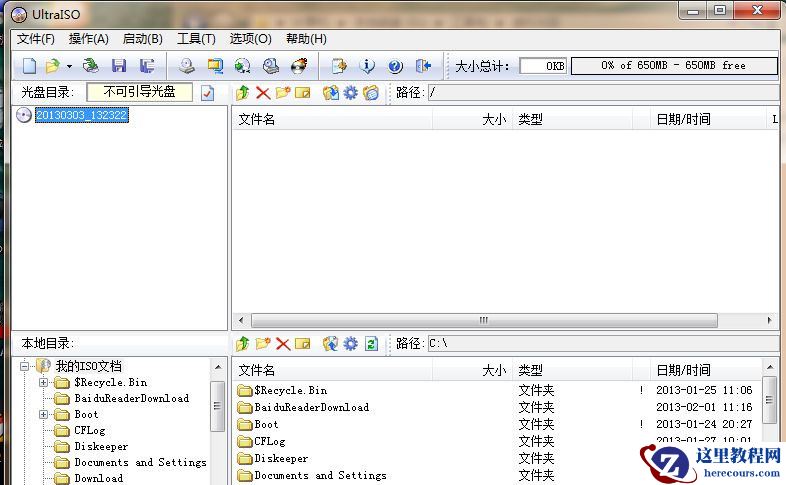Click the Save As toolbar icon
The image size is (786, 485).
(146, 66)
